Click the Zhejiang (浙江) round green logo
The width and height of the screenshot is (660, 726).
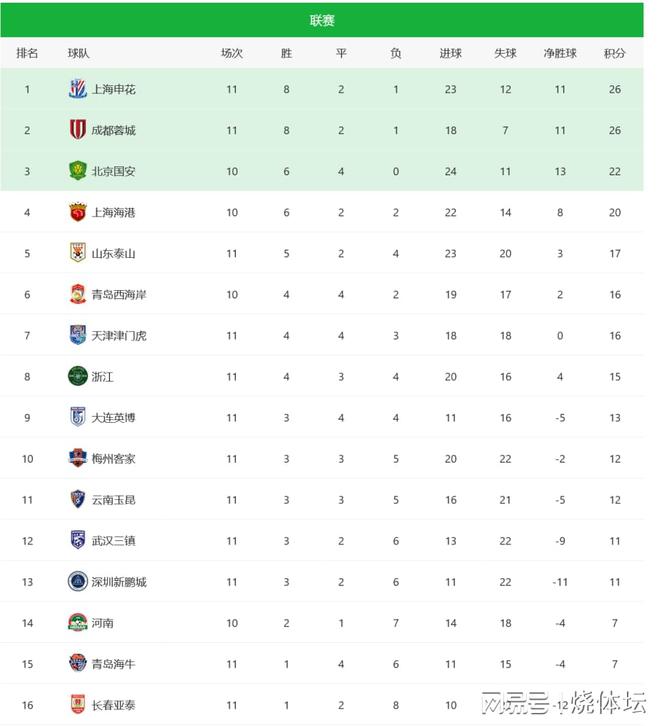click(x=77, y=376)
